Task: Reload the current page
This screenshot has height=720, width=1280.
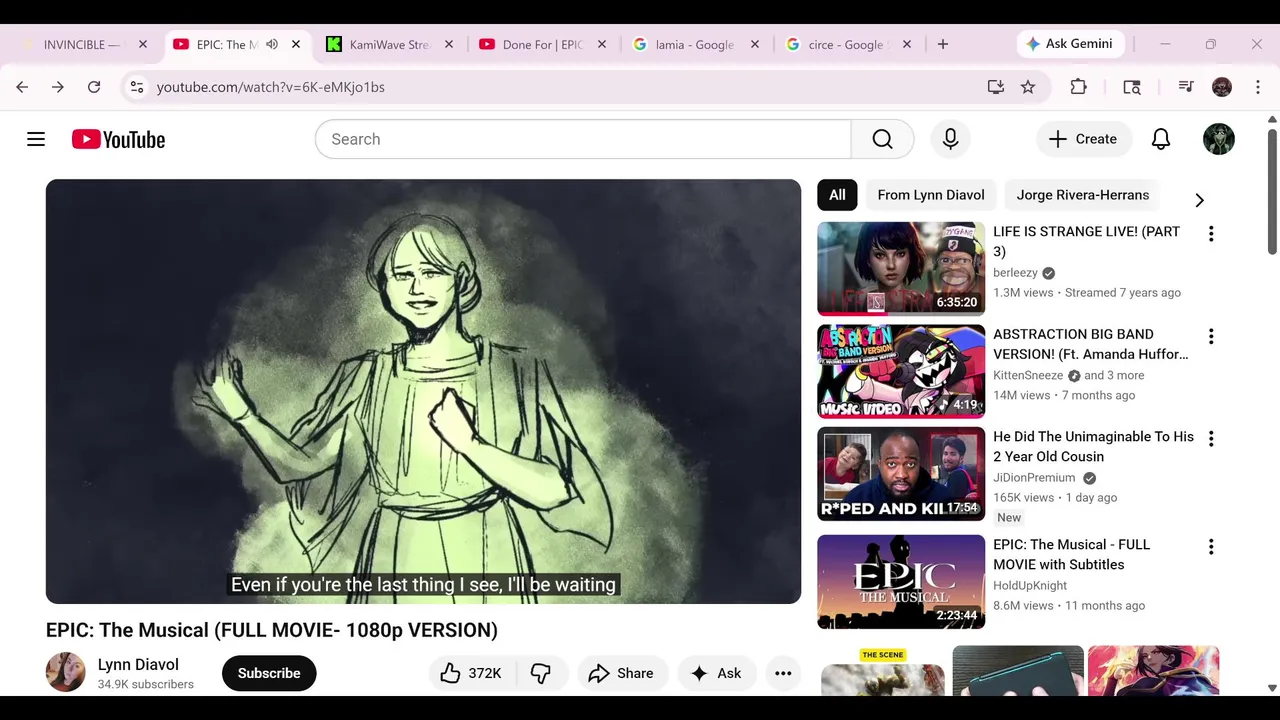Action: [x=94, y=87]
